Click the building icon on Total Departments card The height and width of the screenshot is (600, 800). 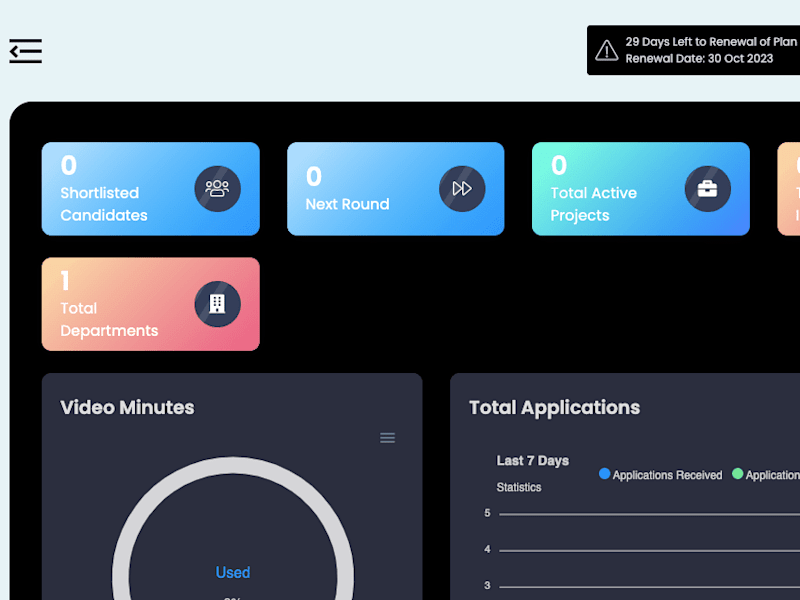point(217,304)
